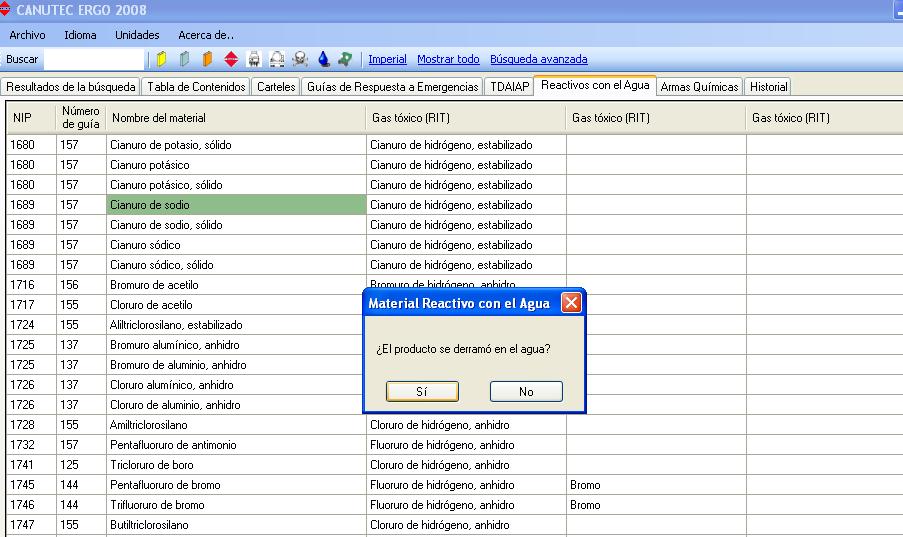
Task: Click the green chemical weapons toolbar icon
Action: tap(345, 59)
